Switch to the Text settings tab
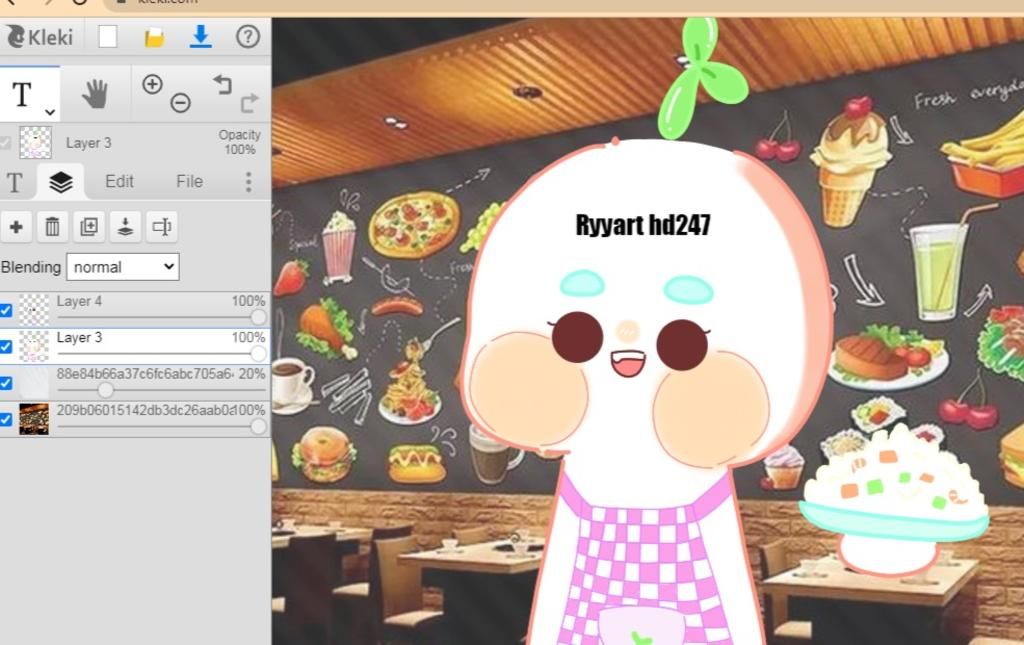1024x645 pixels. tap(14, 182)
